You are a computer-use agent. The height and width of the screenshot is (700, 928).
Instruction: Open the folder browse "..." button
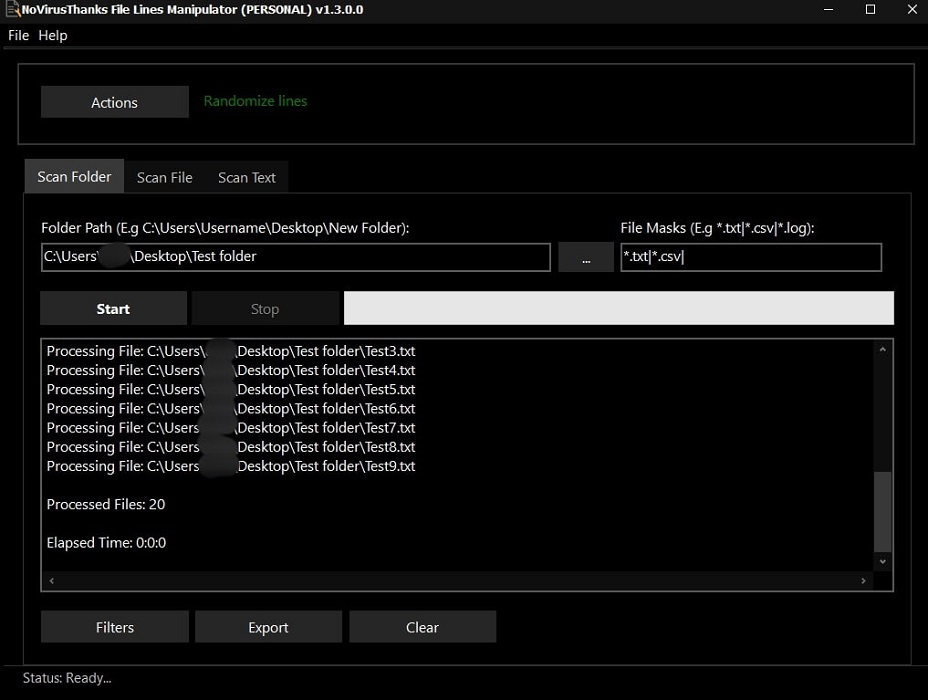tap(585, 257)
